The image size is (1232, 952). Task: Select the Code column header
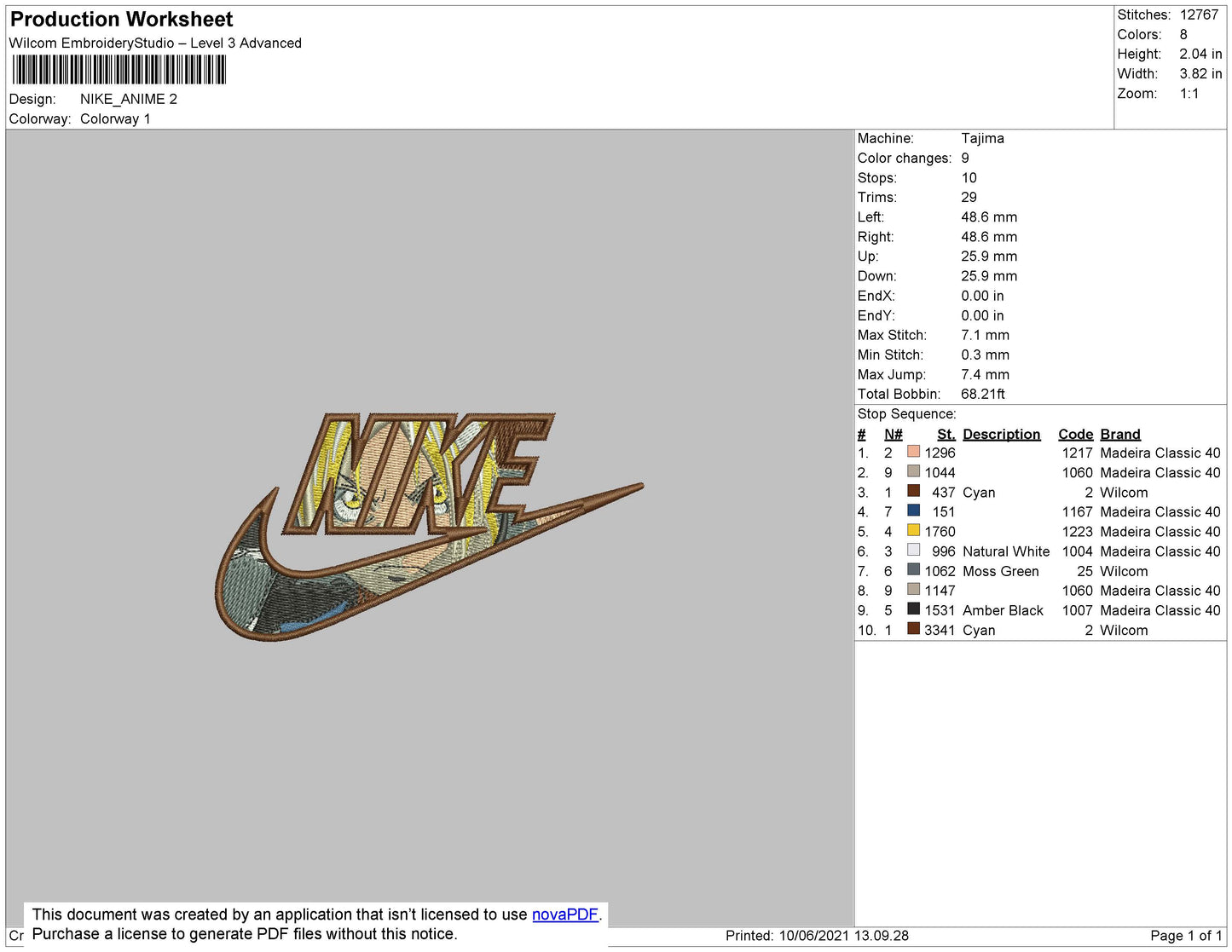(x=1075, y=434)
